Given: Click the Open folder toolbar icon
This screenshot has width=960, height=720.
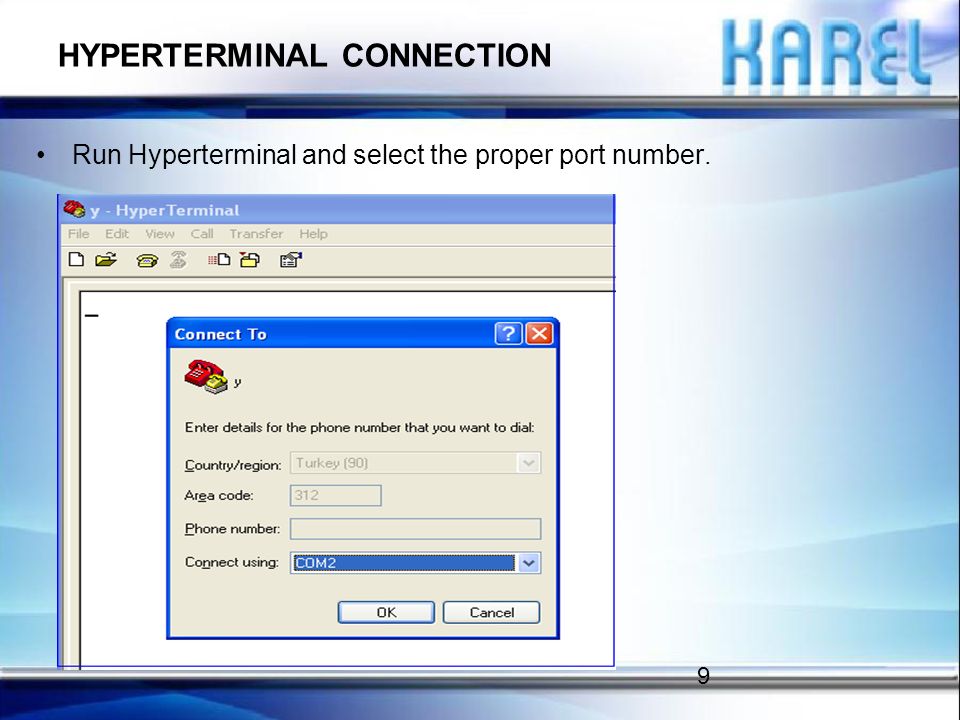Looking at the screenshot, I should pyautogui.click(x=106, y=260).
